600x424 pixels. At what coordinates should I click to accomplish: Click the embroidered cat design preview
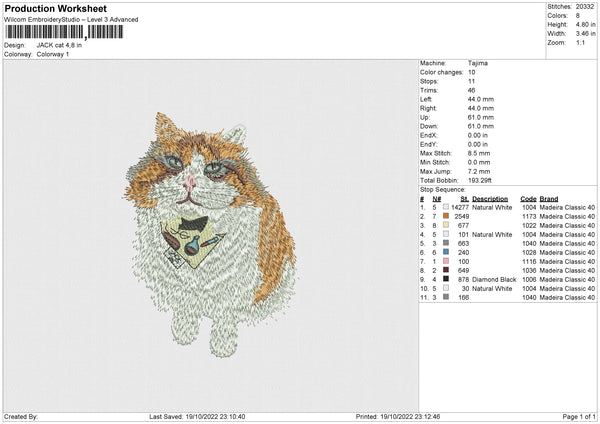pyautogui.click(x=210, y=234)
